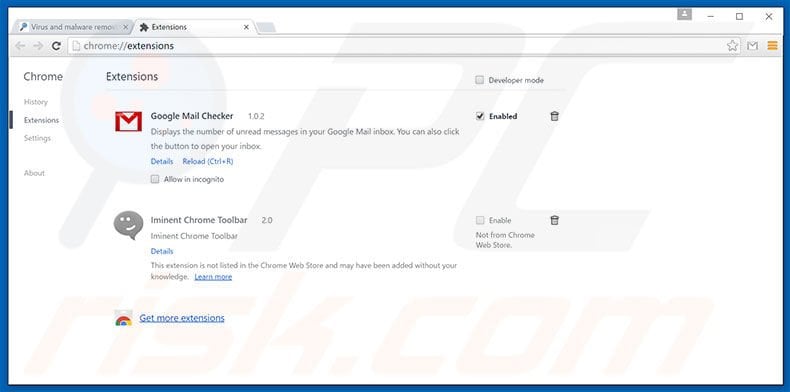Screen dimensions: 790x392
Task: Click the Not from Chrome Web Store notice
Action: 505,240
